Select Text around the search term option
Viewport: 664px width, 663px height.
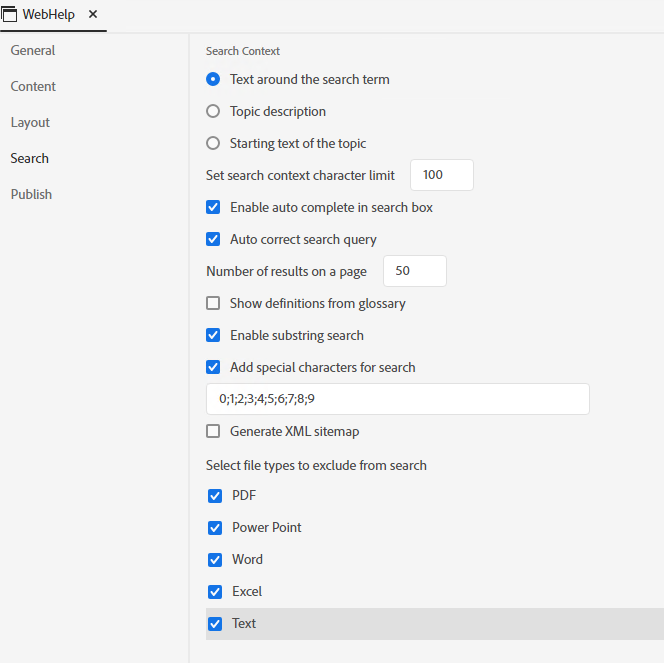pos(213,80)
